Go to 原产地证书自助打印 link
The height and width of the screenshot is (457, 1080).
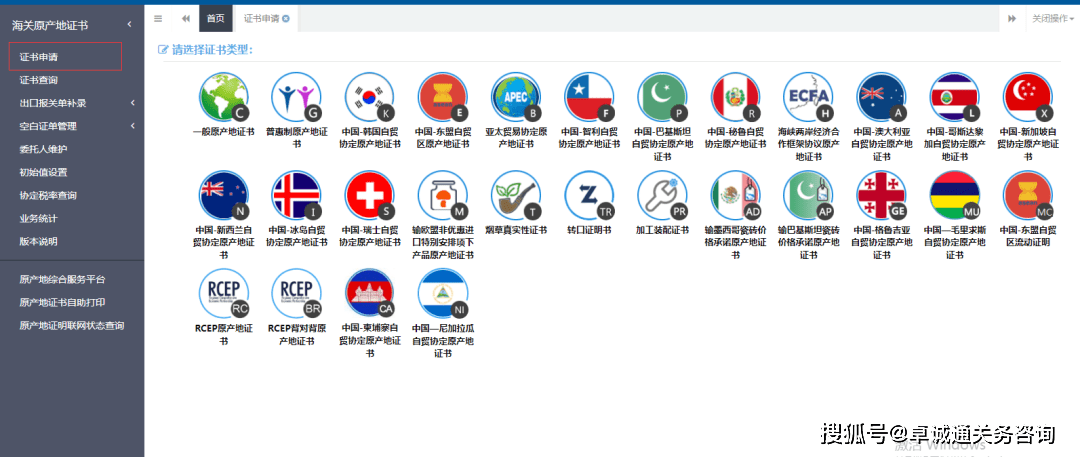tap(63, 302)
